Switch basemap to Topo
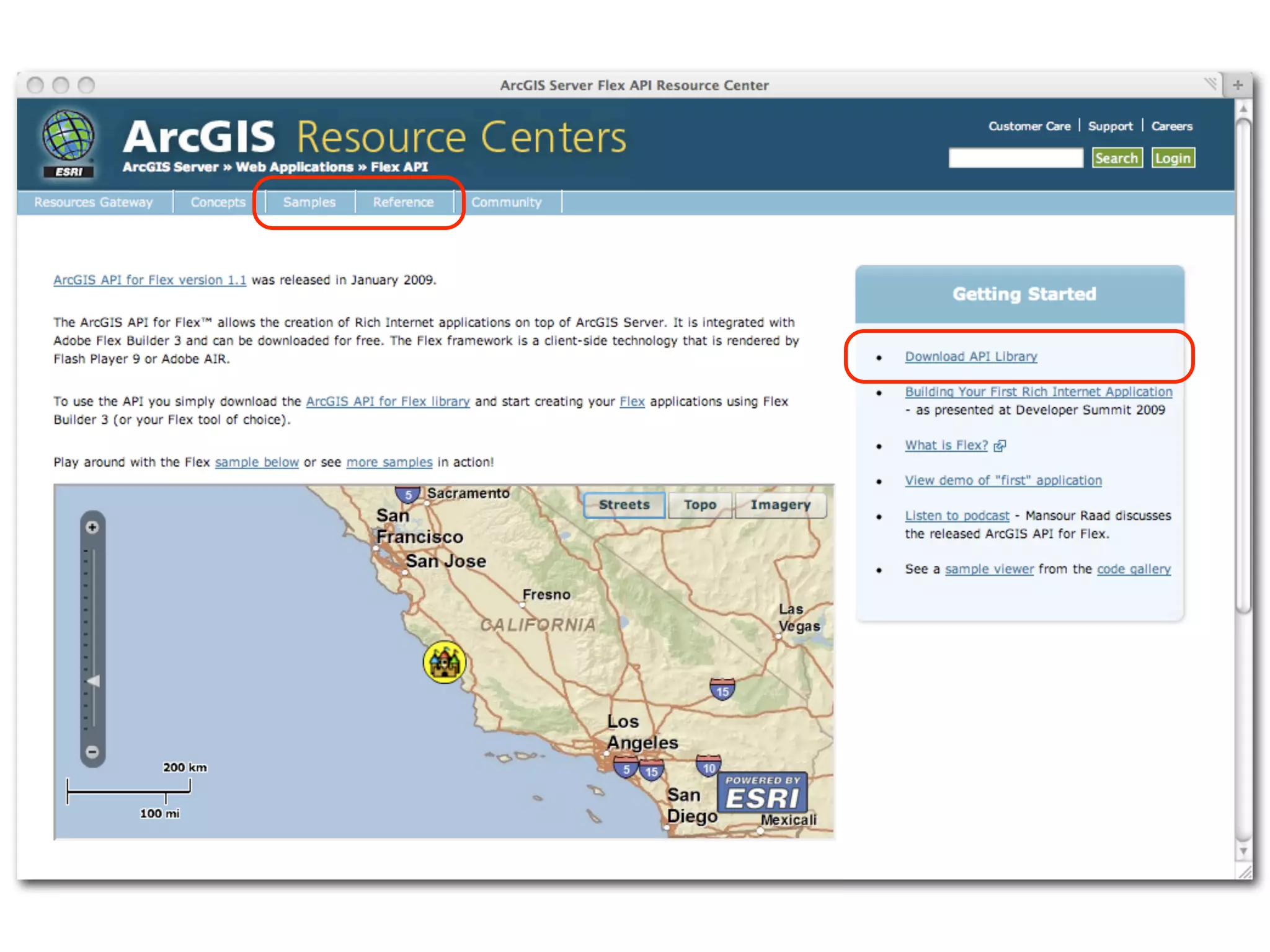This screenshot has width=1270, height=952. pyautogui.click(x=700, y=505)
